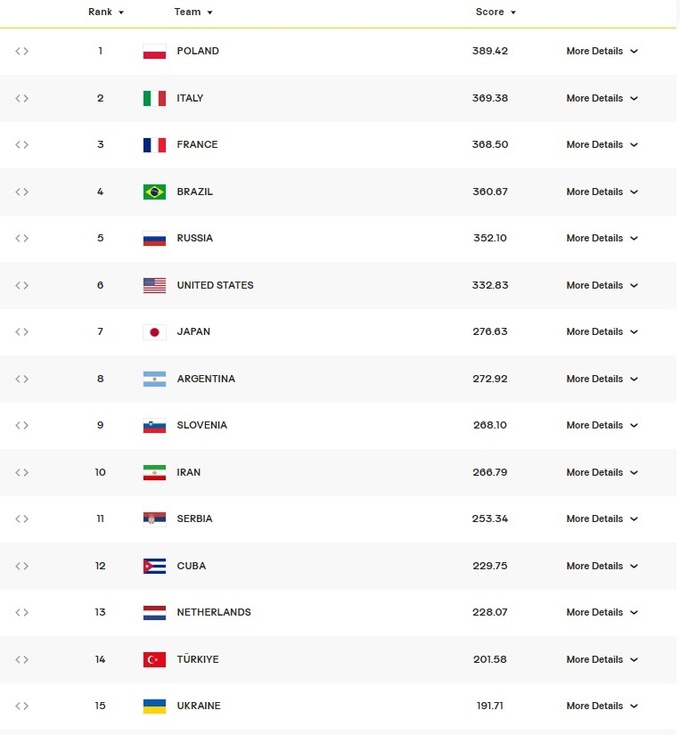Open the IRAN team name link
The width and height of the screenshot is (680, 735).
click(x=188, y=472)
